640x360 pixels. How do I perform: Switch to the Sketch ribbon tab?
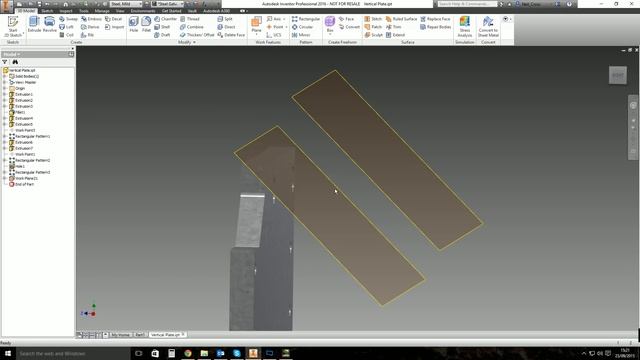[47, 11]
